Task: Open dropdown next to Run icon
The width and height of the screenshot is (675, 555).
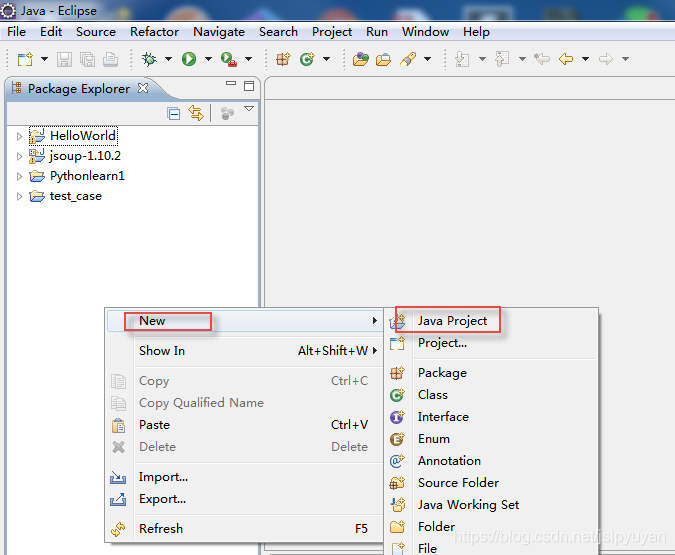Action: 208,59
